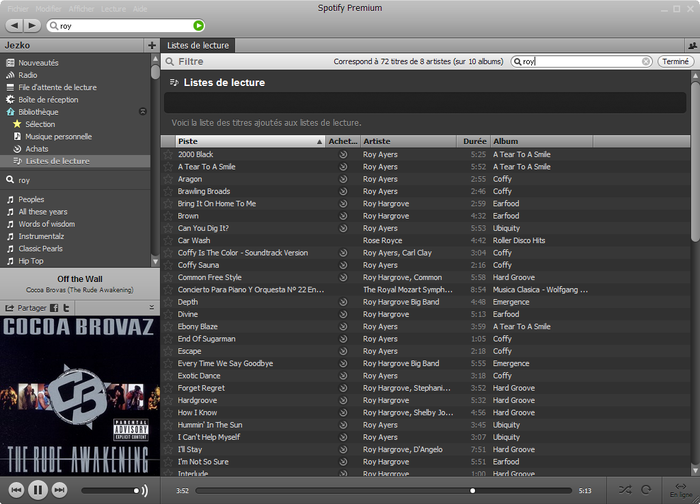The image size is (700, 504).
Task: Click purchase icon for 2000 Black
Action: 343,154
